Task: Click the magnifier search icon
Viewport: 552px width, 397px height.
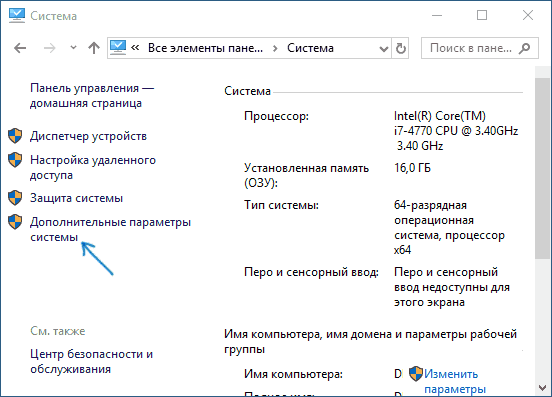Action: tap(524, 48)
